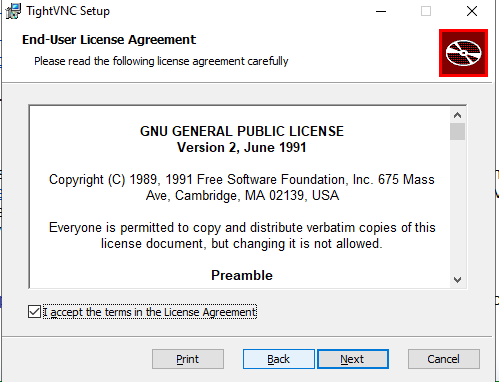Minimize the TightVNC Setup window
The height and width of the screenshot is (382, 499).
[x=381, y=11]
